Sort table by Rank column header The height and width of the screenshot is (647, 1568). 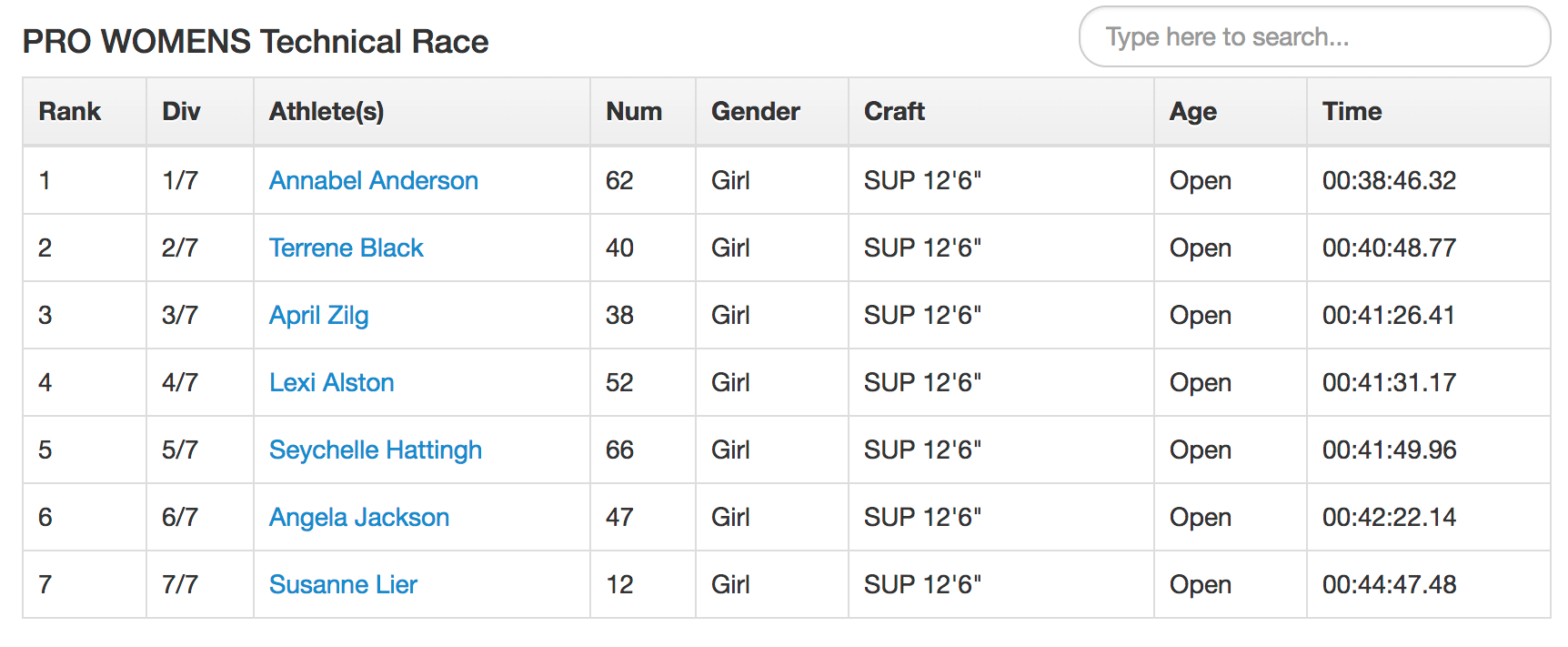pos(70,111)
